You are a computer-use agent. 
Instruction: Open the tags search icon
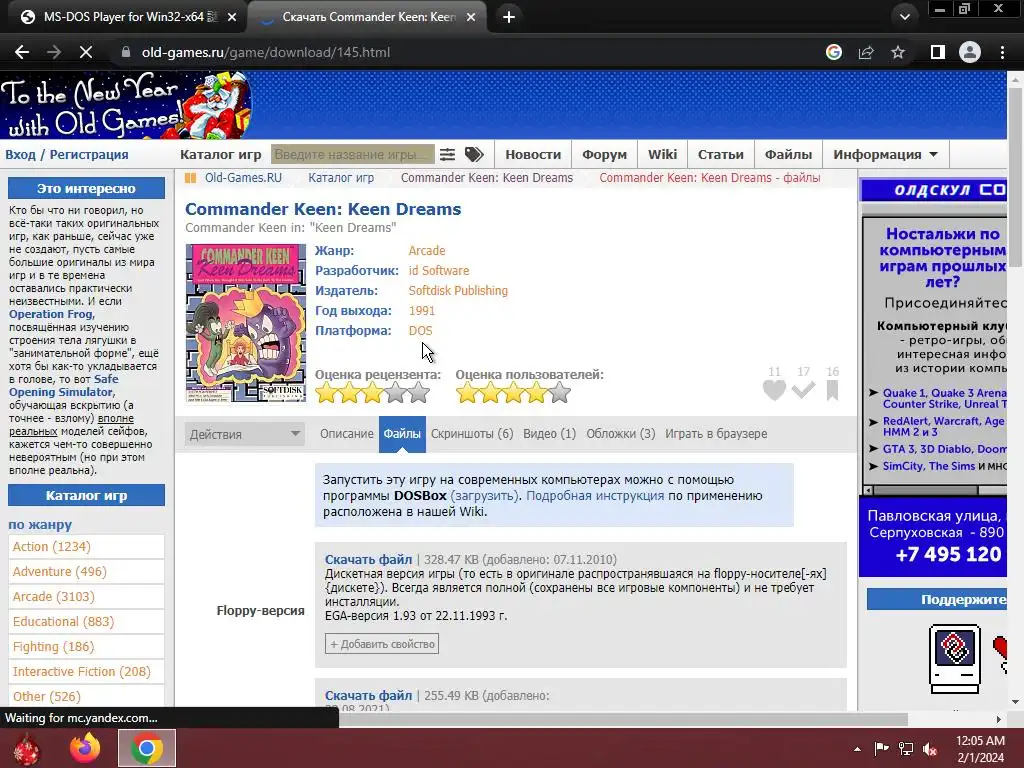[x=474, y=154]
